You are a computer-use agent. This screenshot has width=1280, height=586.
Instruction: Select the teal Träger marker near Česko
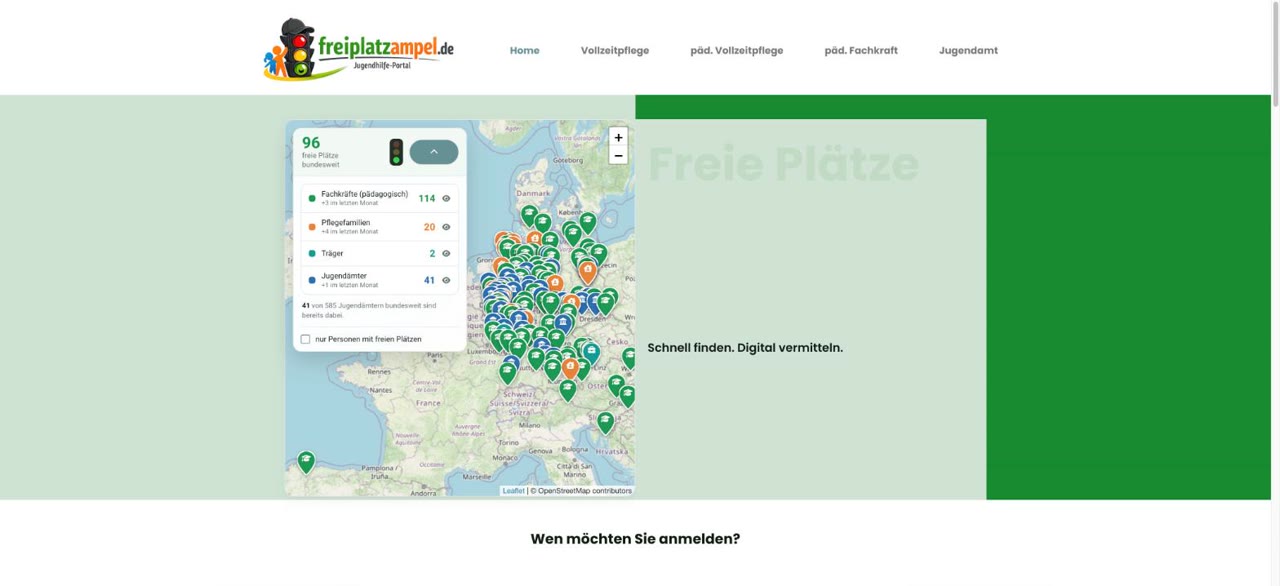point(591,353)
